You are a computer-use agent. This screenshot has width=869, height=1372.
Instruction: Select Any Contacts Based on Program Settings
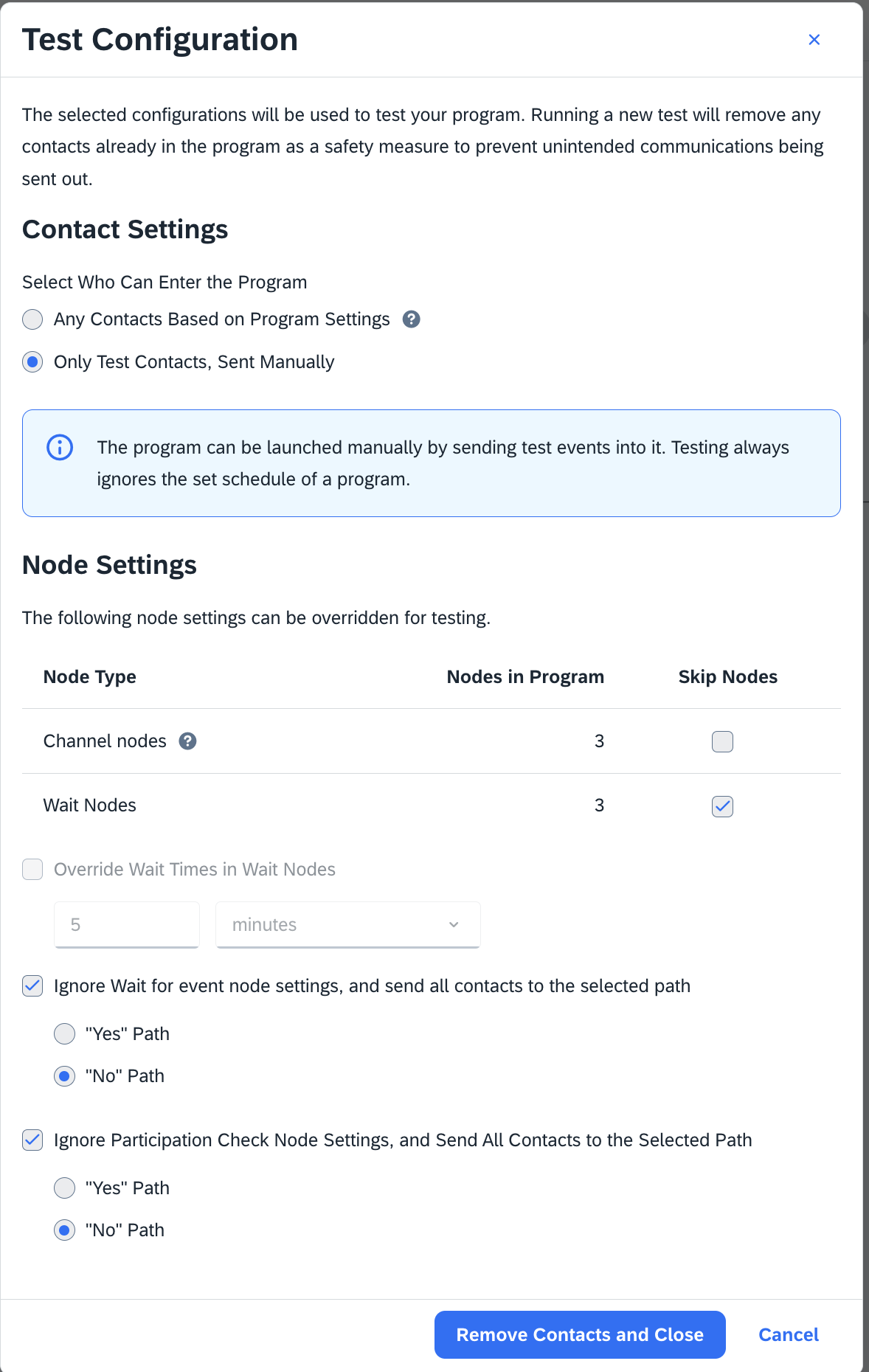click(x=32, y=319)
